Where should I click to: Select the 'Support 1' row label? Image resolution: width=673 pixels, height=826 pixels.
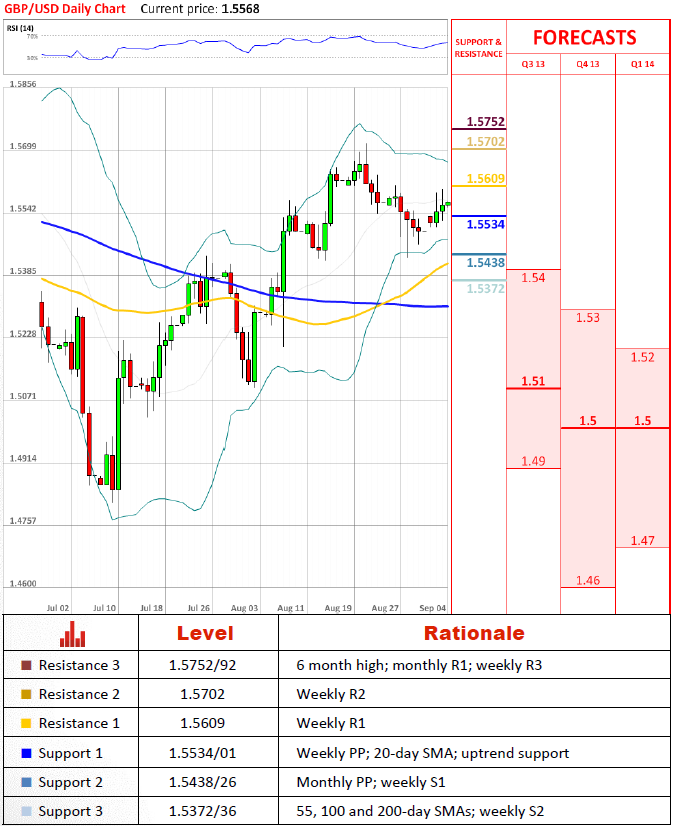[71, 754]
